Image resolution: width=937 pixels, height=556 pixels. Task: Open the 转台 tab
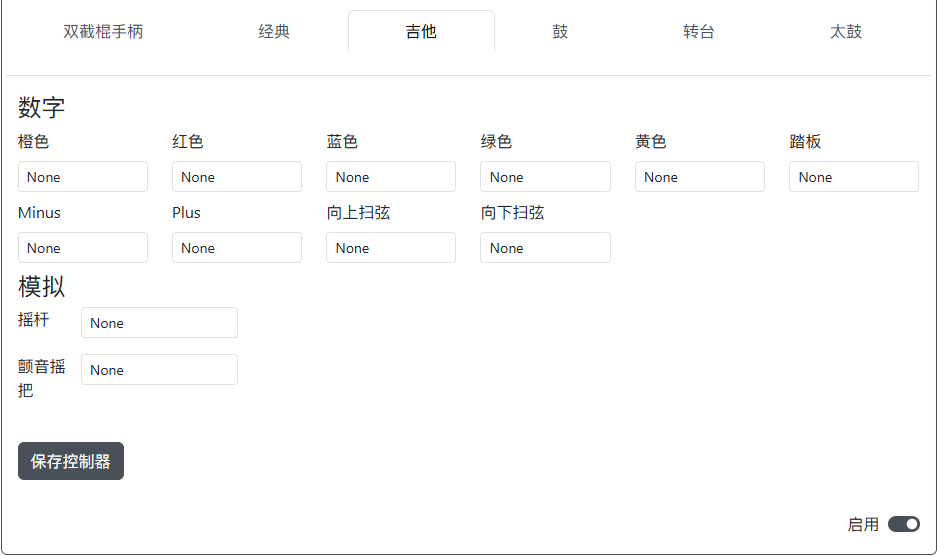click(699, 32)
